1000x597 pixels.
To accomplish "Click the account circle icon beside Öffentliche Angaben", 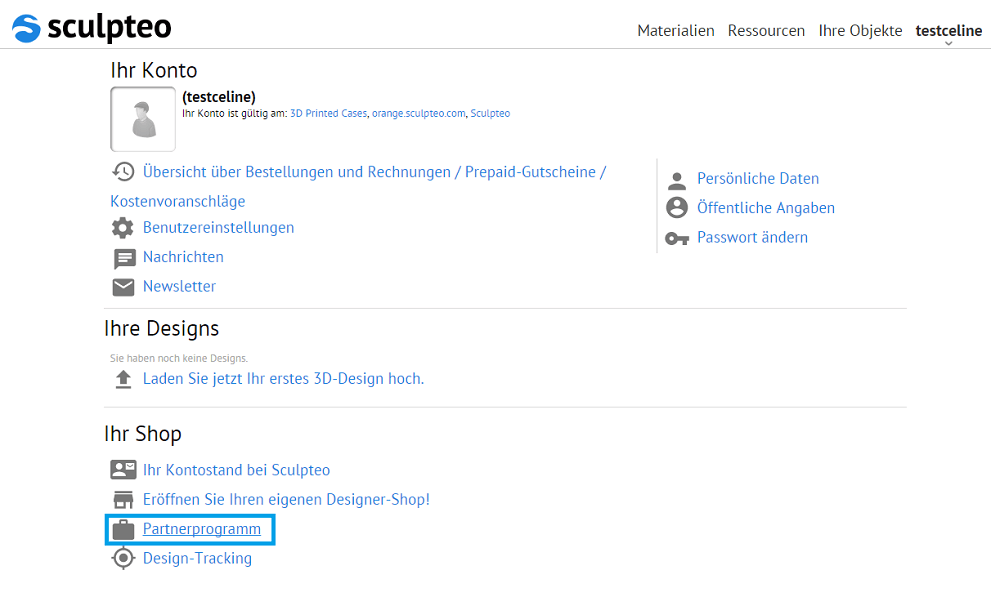I will coord(677,208).
